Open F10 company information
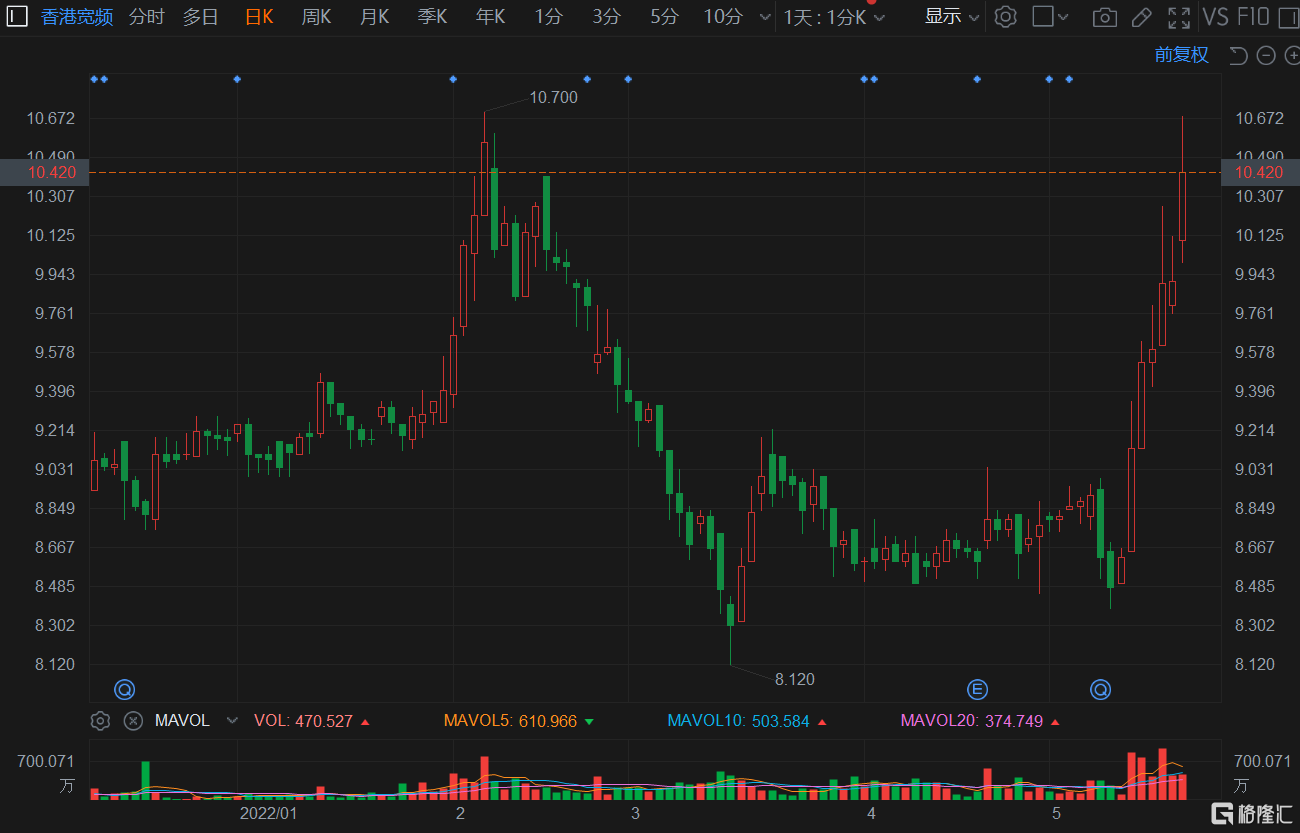This screenshot has width=1300, height=833. coord(1253,17)
